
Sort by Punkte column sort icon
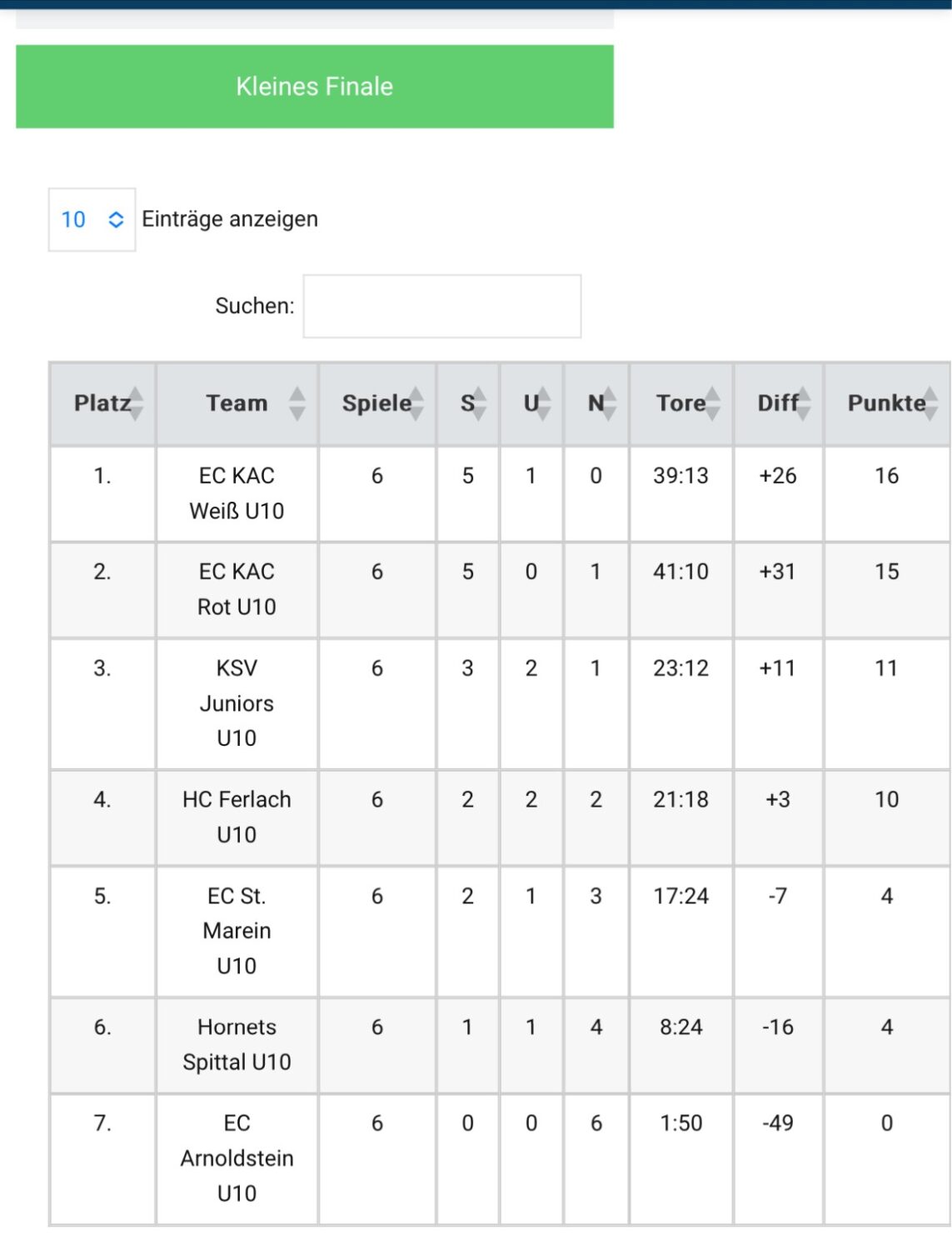931,404
